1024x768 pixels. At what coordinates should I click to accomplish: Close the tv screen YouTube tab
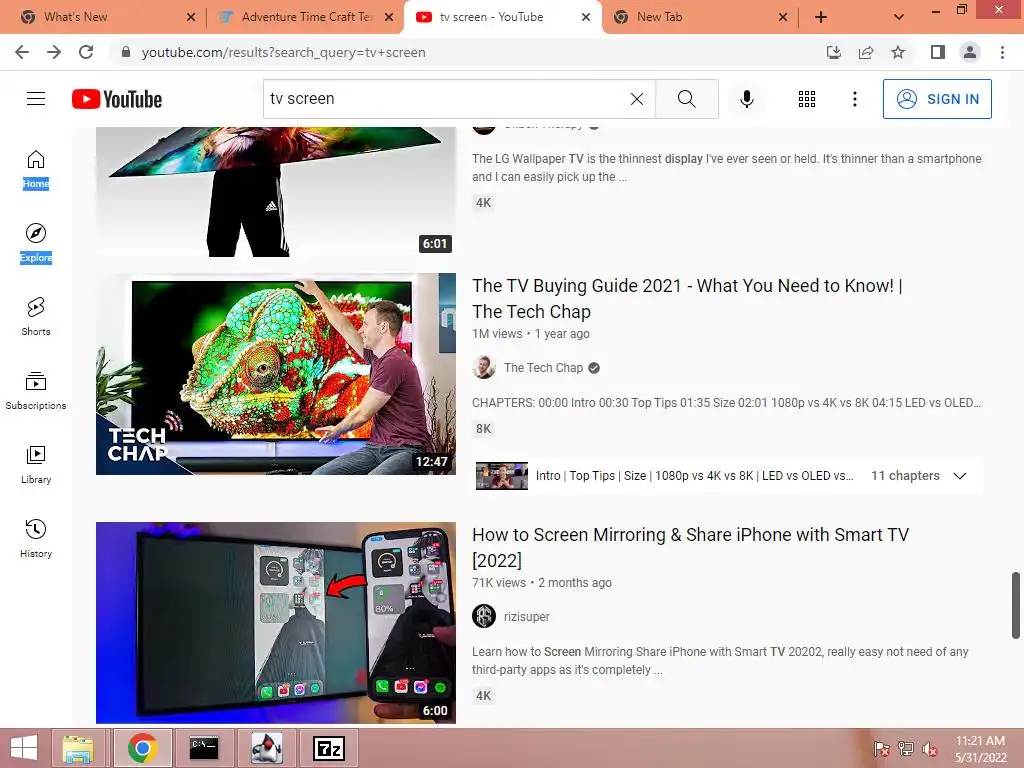[586, 17]
